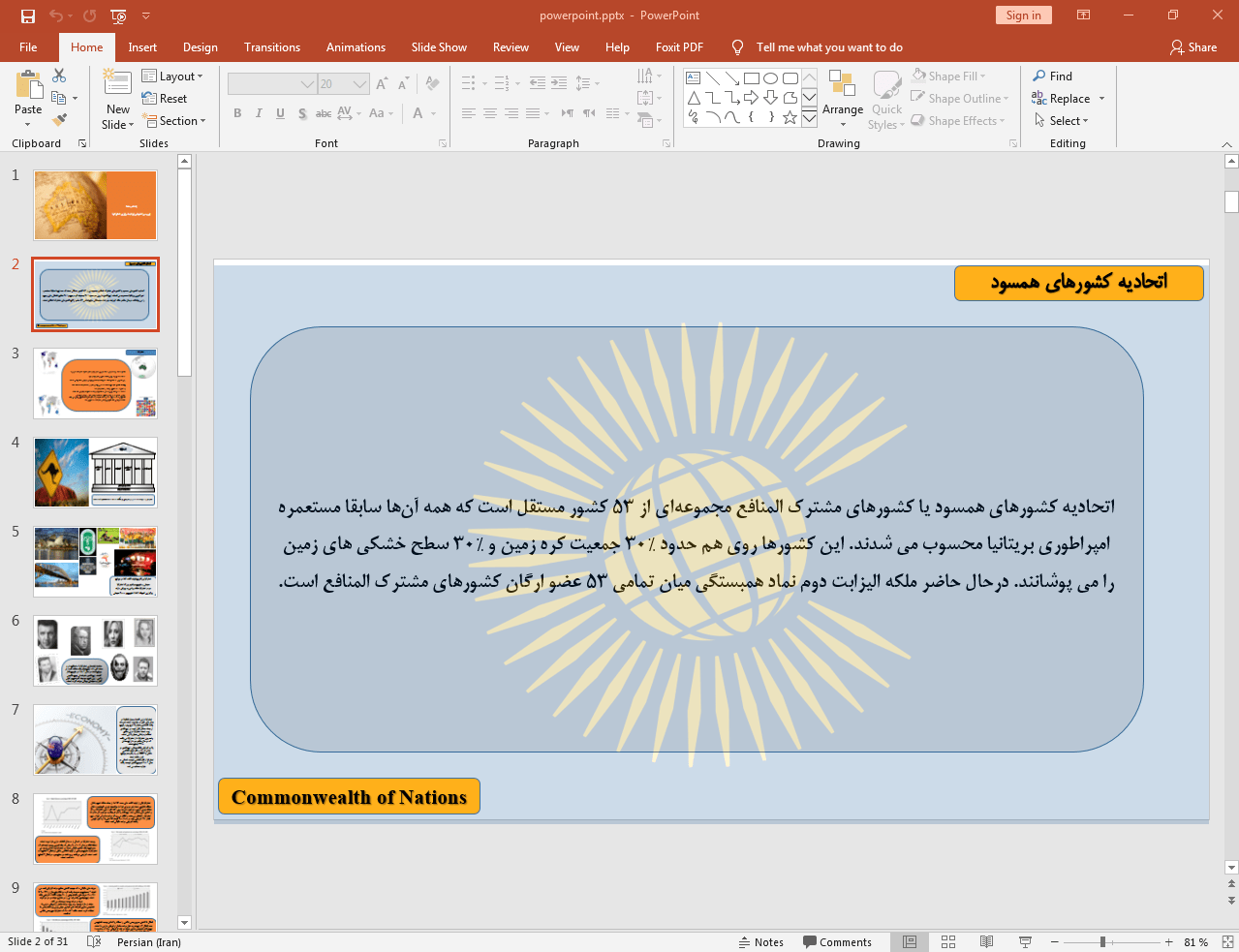
Task: Open Slide Sorter view icon
Action: coord(948,941)
